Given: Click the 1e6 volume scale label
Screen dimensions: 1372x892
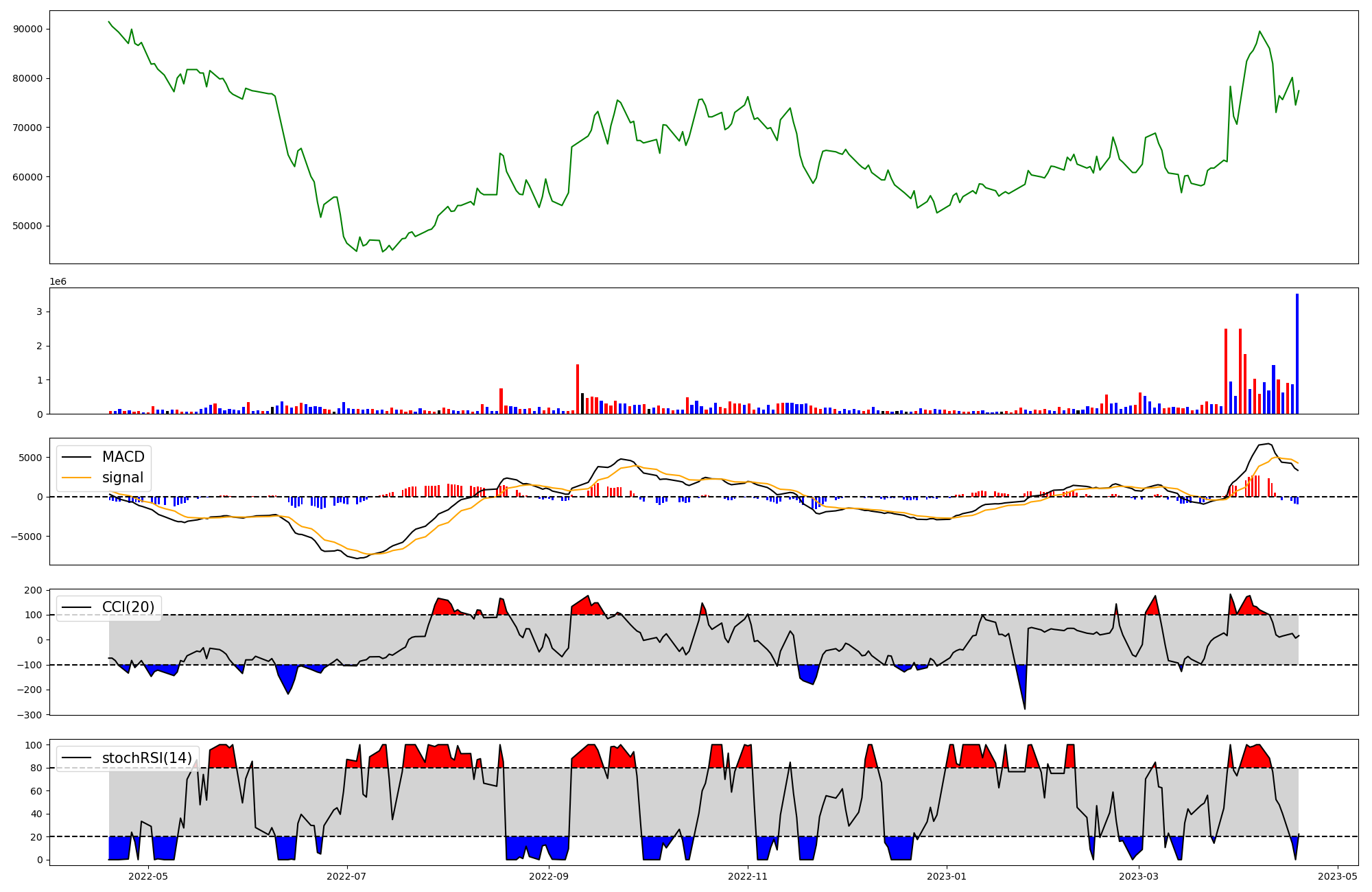Looking at the screenshot, I should click(x=58, y=281).
